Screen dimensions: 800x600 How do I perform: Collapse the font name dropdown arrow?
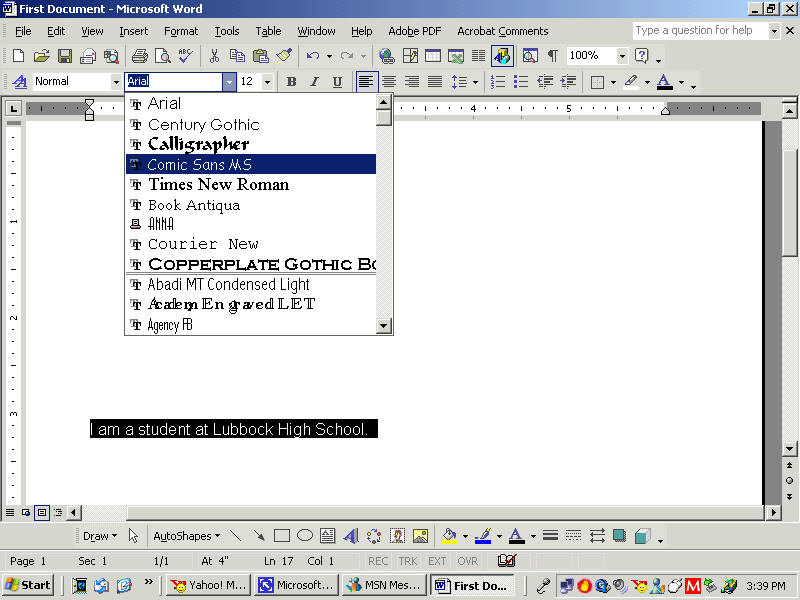coord(229,82)
